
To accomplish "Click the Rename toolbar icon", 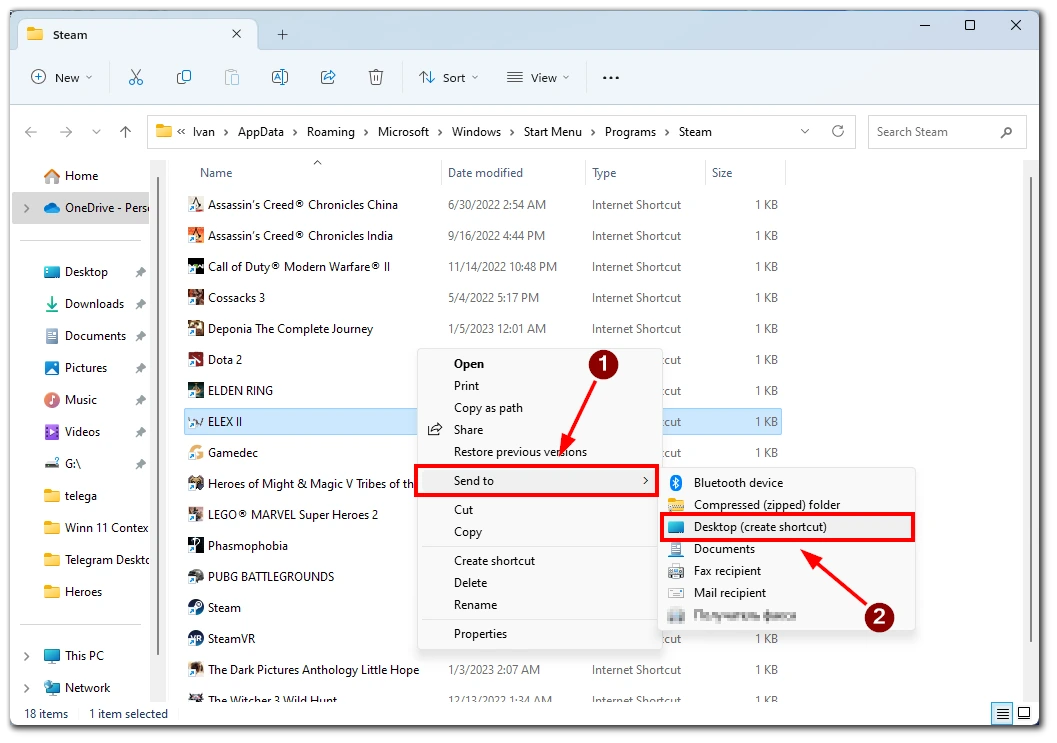I will click(x=280, y=78).
